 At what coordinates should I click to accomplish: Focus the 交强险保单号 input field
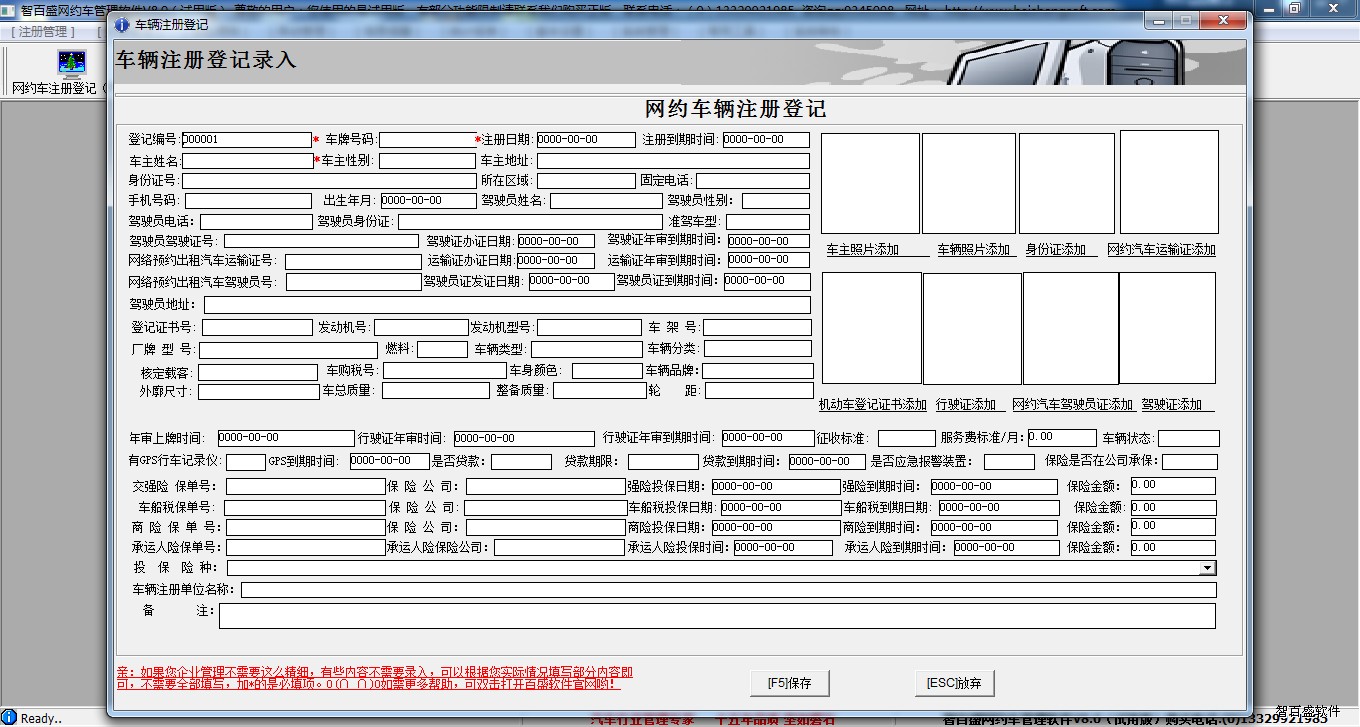point(305,487)
